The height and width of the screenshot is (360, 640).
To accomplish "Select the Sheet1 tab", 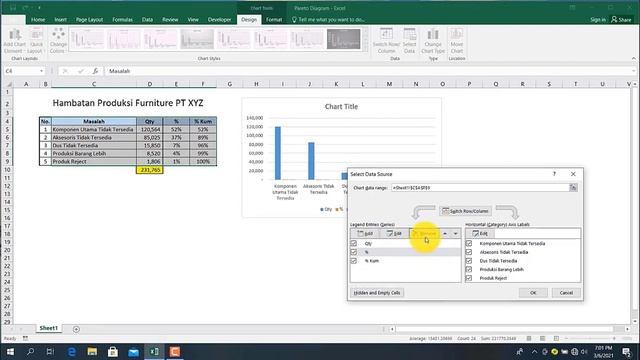I will click(x=49, y=328).
